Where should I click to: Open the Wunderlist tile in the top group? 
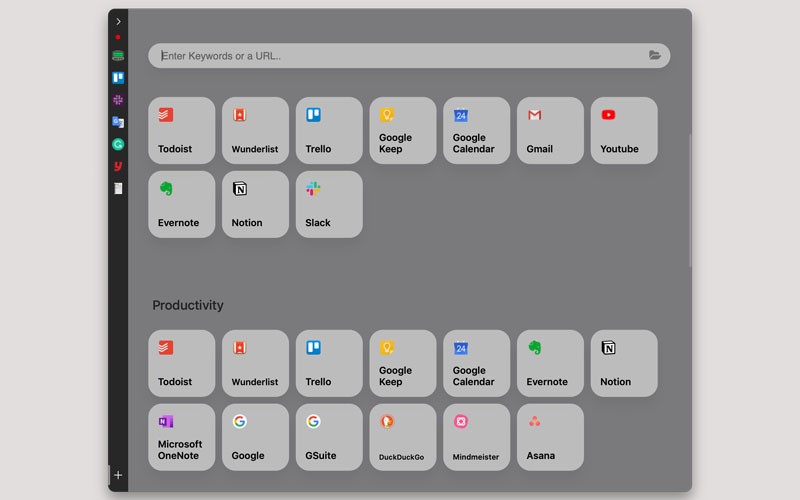tap(255, 131)
